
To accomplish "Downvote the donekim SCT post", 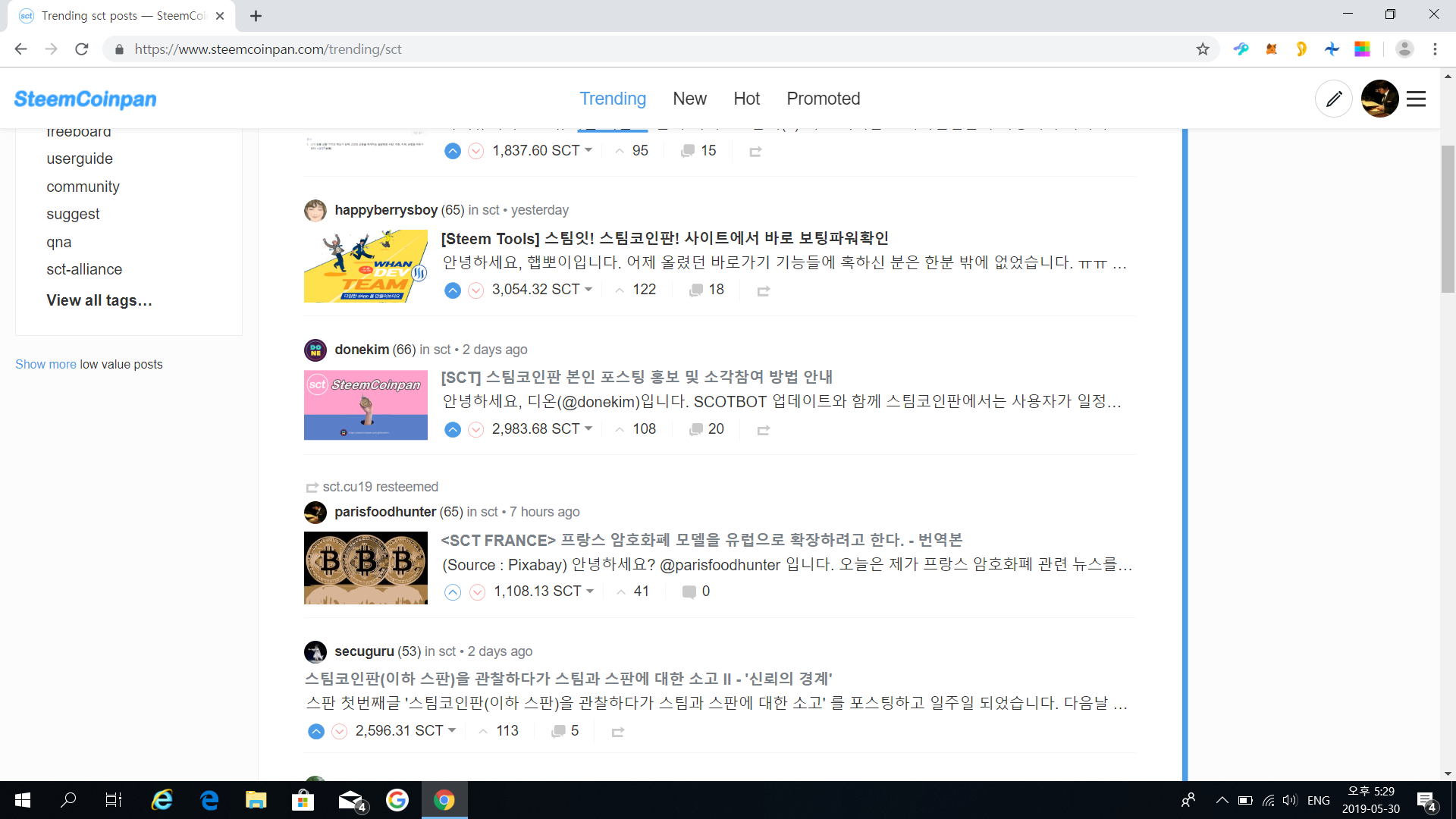I will coord(476,430).
